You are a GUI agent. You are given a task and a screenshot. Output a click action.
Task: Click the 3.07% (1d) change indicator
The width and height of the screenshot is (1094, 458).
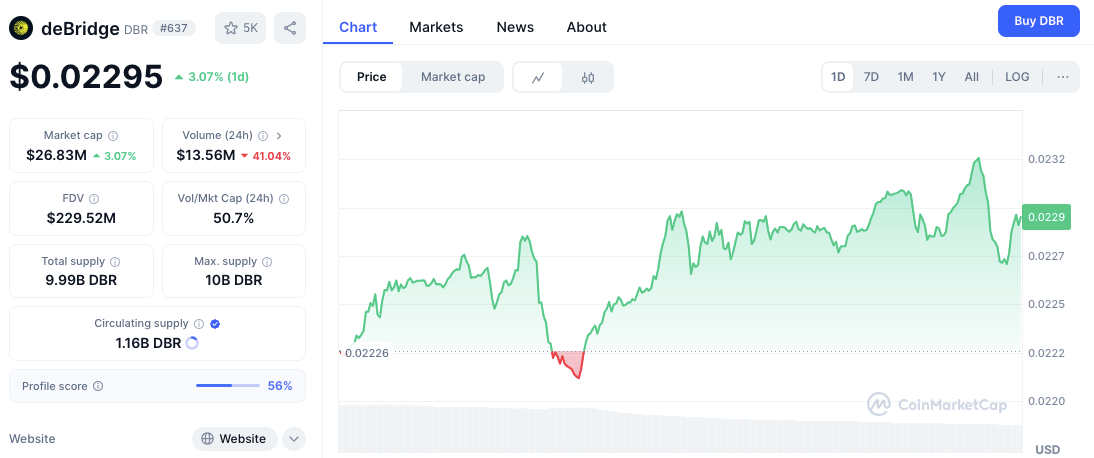tap(211, 77)
